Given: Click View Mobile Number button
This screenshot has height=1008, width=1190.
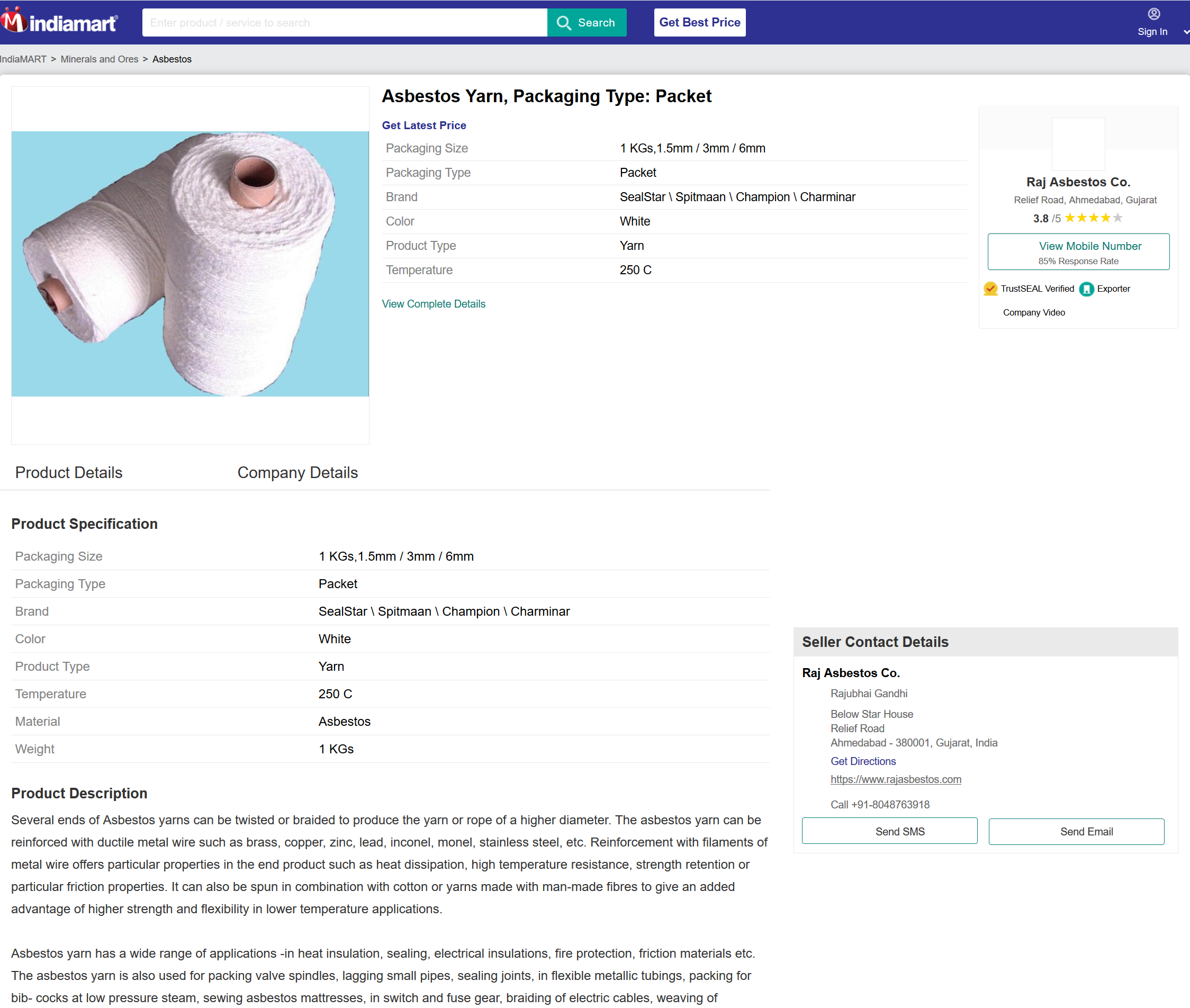Looking at the screenshot, I should (x=1078, y=251).
